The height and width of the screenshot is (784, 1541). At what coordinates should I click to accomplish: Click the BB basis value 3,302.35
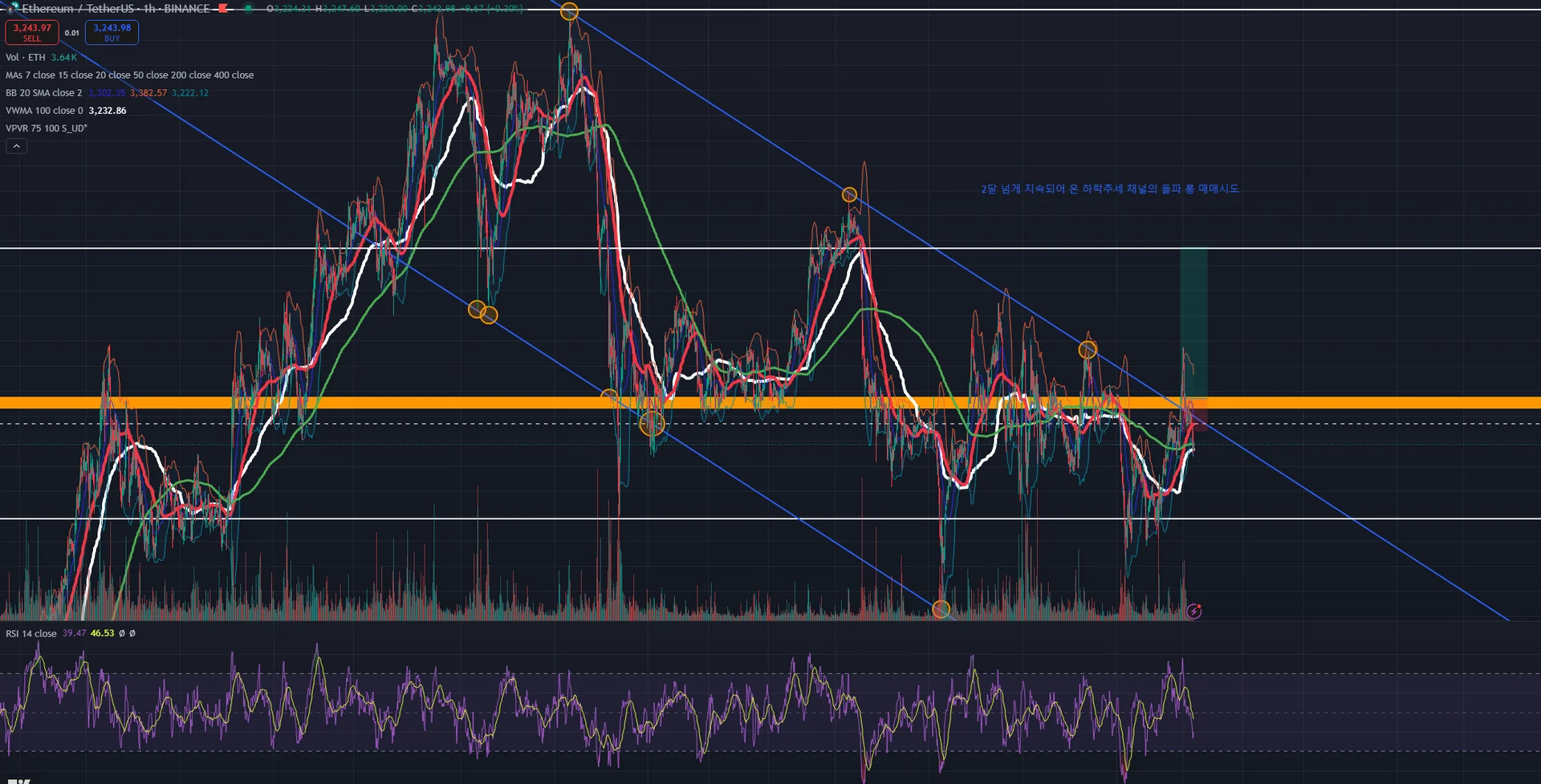(107, 93)
